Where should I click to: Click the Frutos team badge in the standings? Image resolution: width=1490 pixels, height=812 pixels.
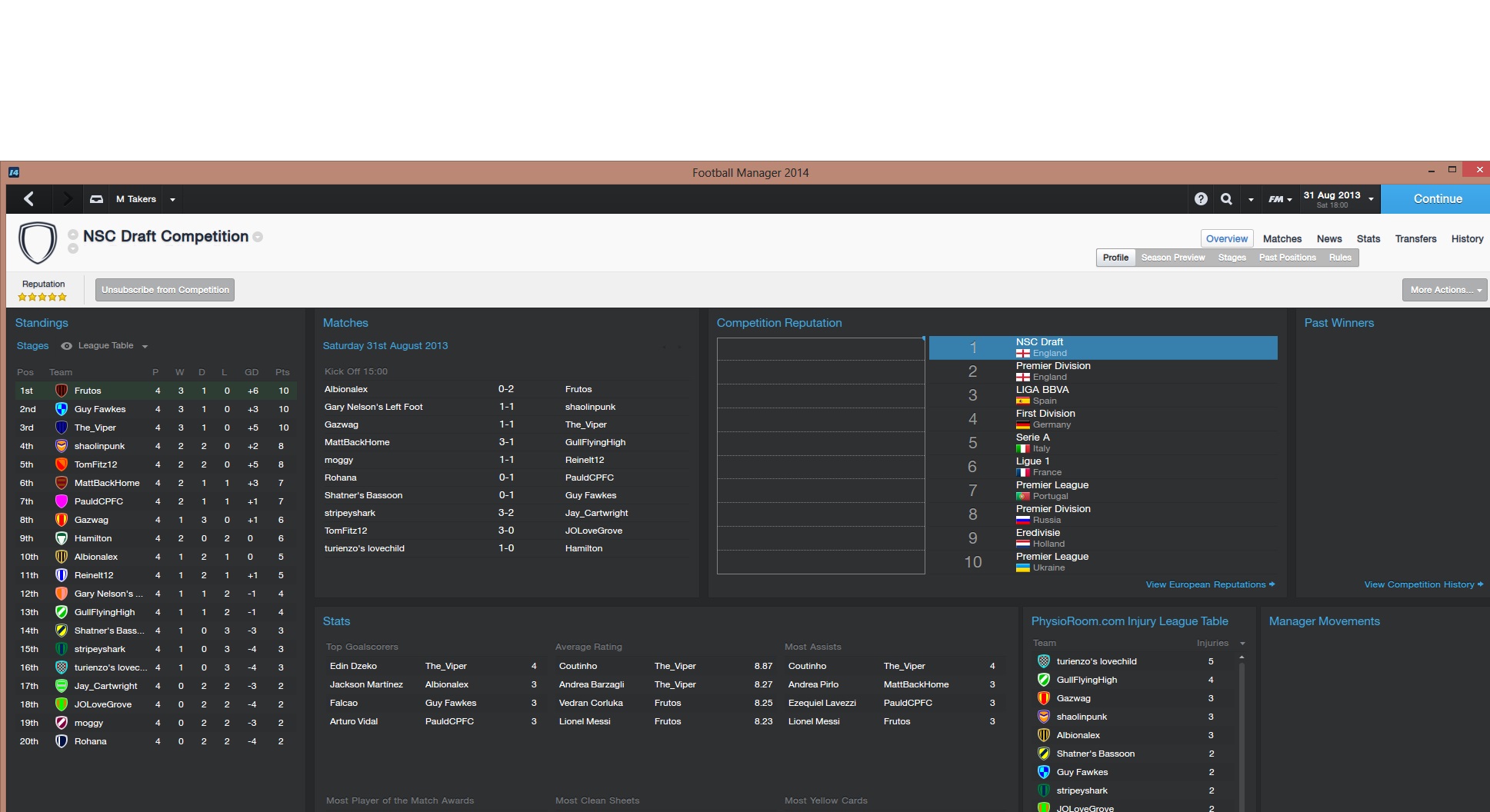click(62, 391)
